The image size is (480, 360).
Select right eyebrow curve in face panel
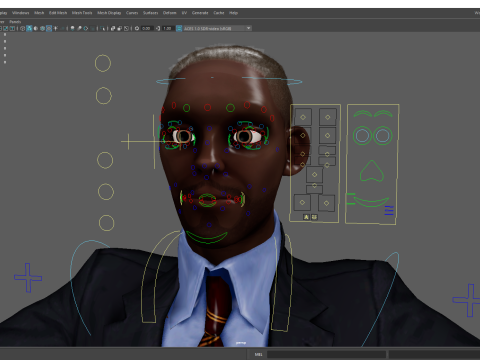tap(383, 114)
